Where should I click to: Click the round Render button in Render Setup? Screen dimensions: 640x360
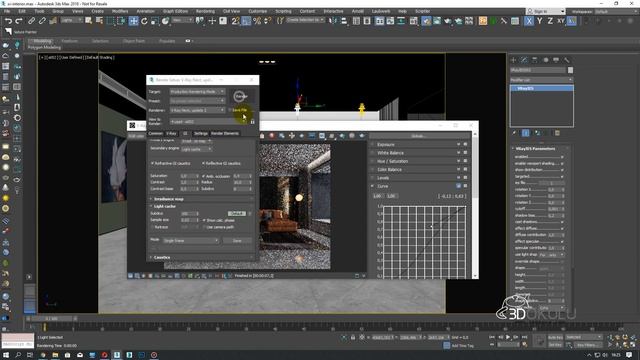(240, 96)
